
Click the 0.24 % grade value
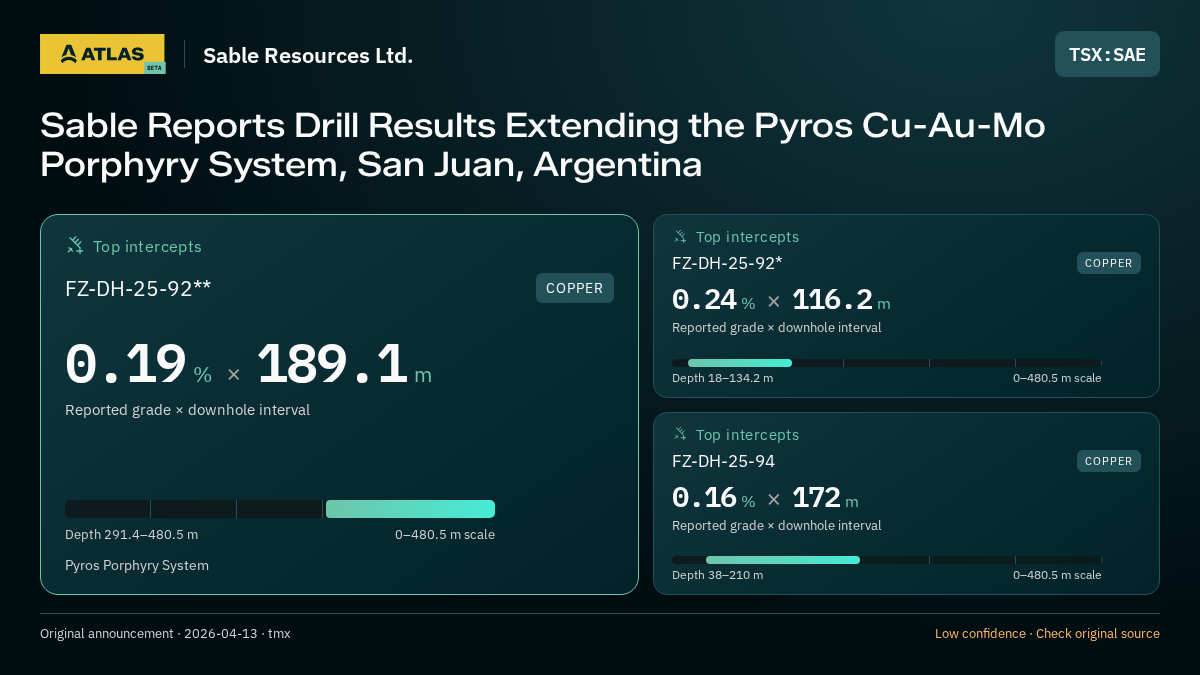pos(713,300)
